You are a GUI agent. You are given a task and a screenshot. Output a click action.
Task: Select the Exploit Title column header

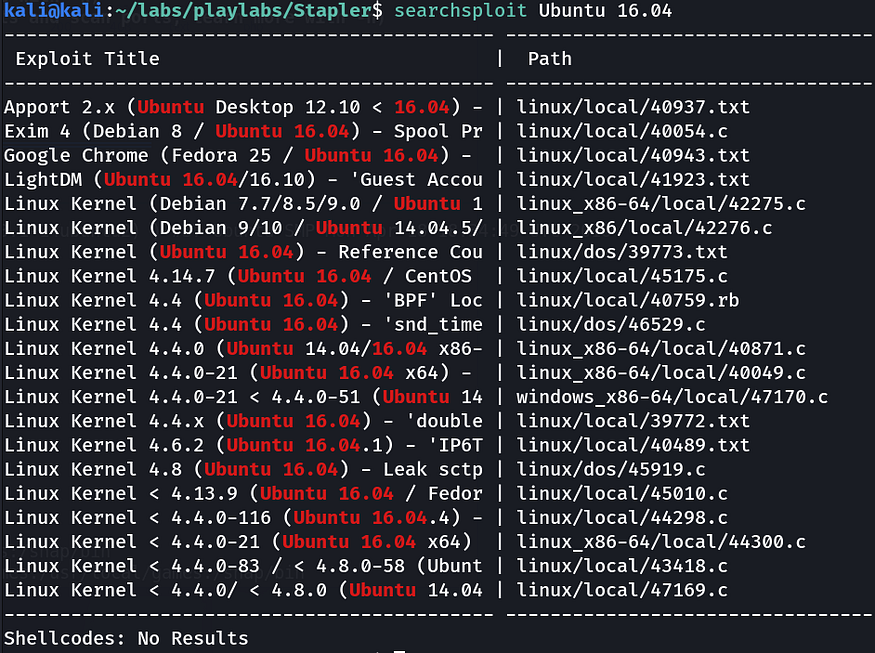tap(88, 59)
